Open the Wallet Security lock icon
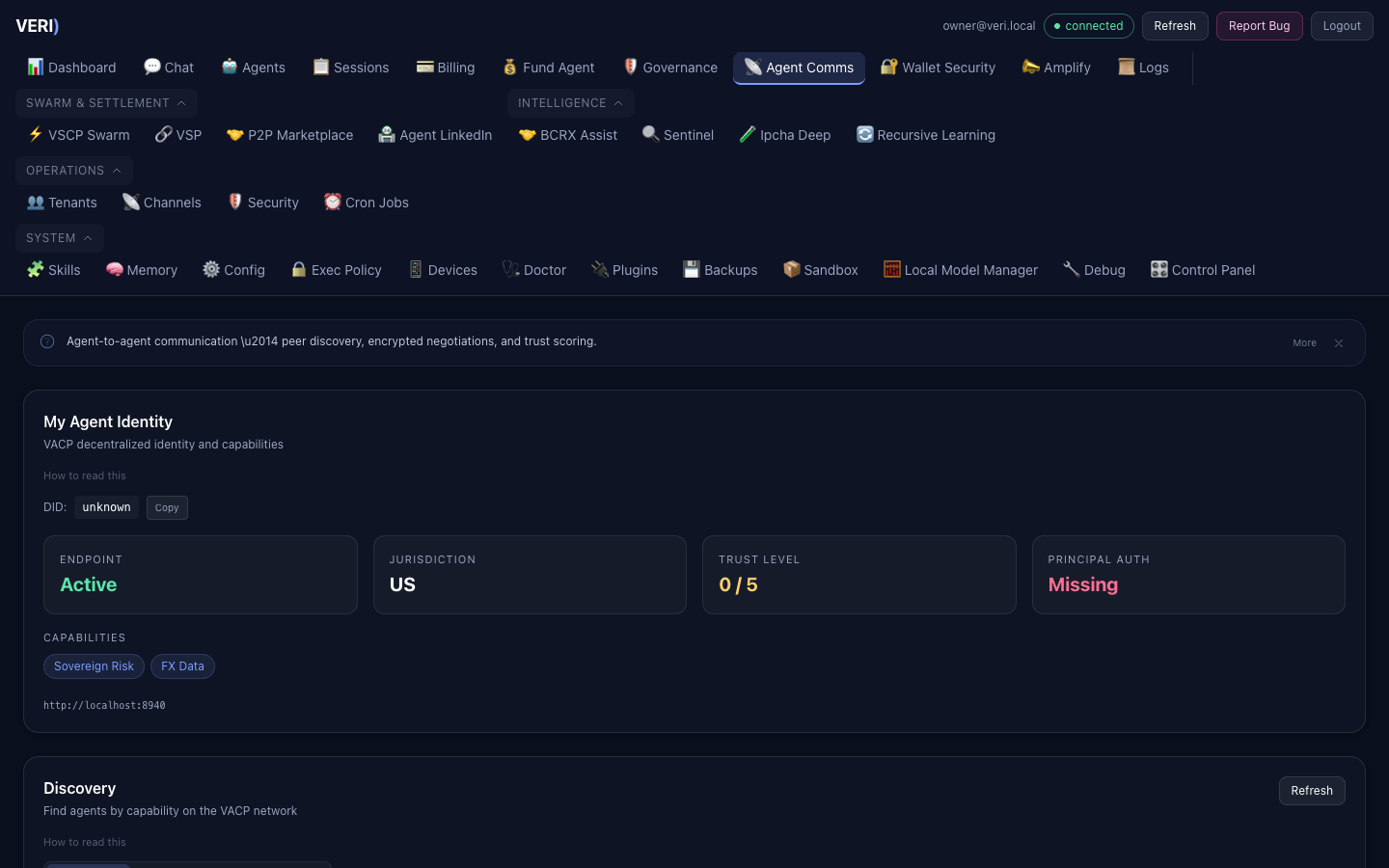1389x868 pixels. [888, 67]
